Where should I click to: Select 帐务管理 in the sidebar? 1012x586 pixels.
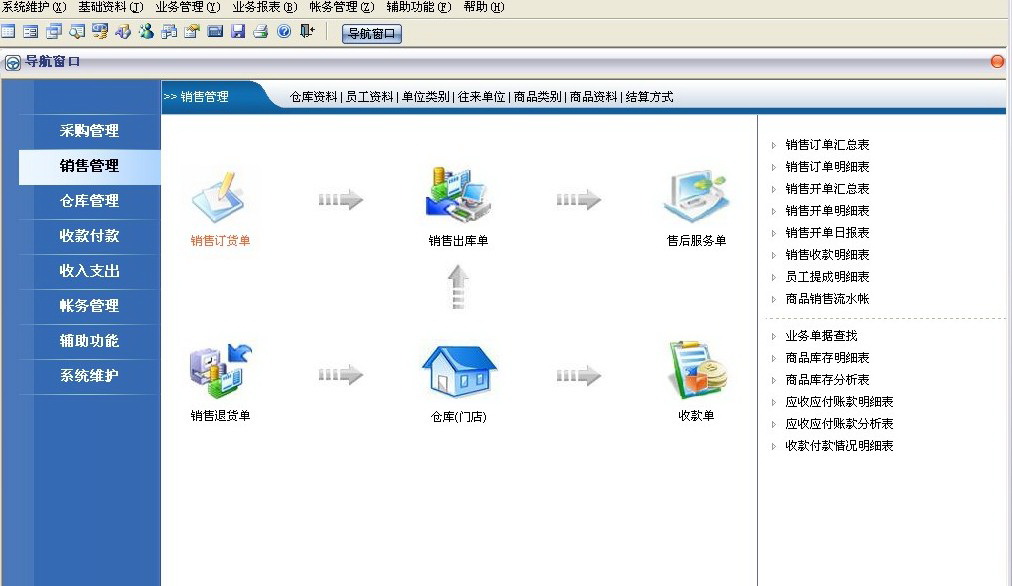(89, 306)
